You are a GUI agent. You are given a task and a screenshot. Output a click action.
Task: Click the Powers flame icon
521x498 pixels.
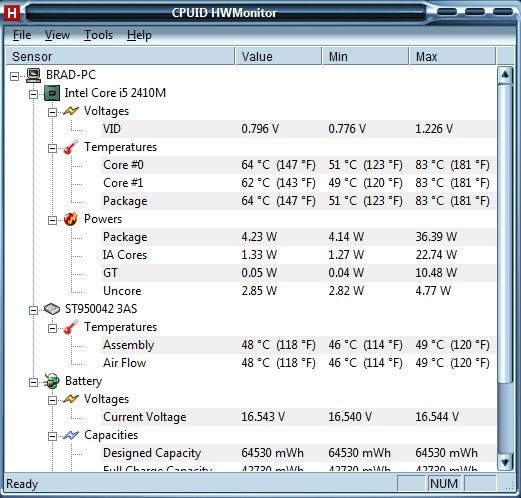pos(71,219)
